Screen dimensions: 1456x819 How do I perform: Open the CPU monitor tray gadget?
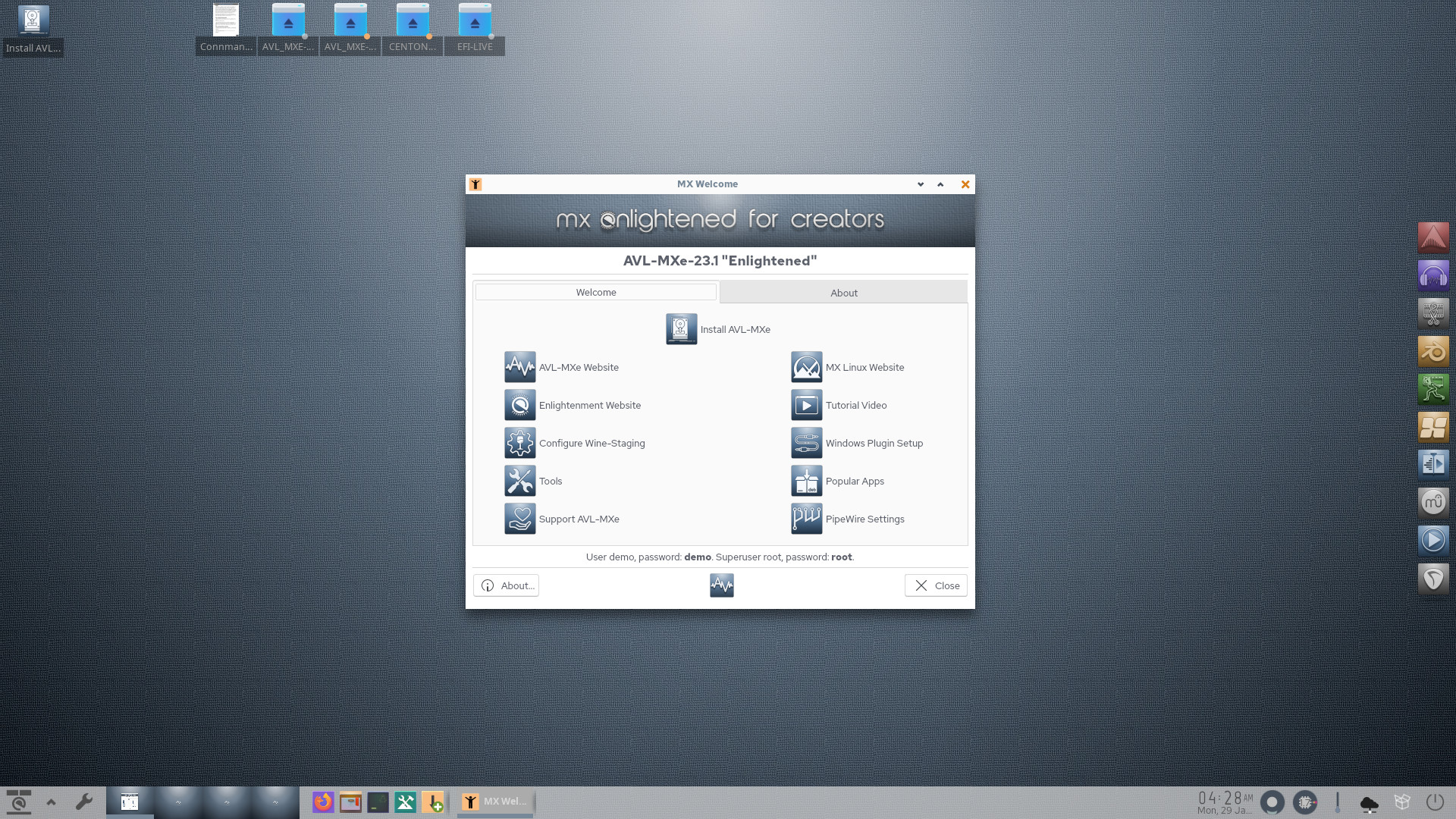(1305, 802)
